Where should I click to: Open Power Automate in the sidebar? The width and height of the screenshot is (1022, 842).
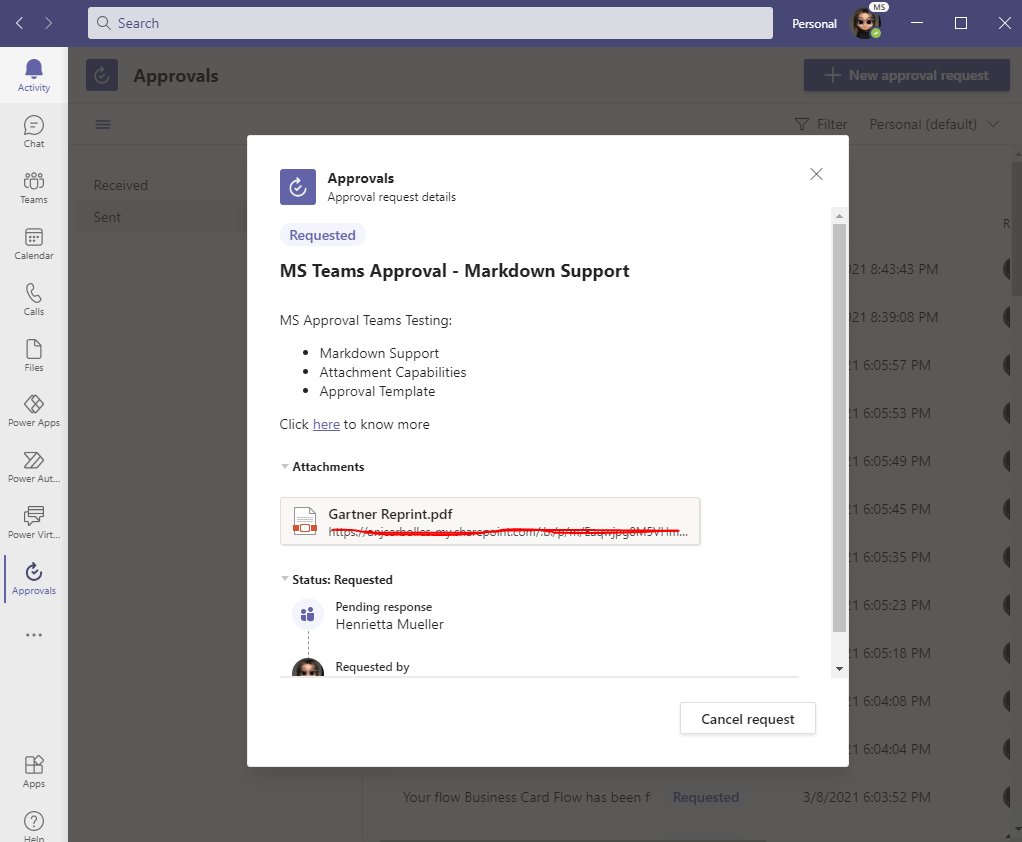coord(34,467)
